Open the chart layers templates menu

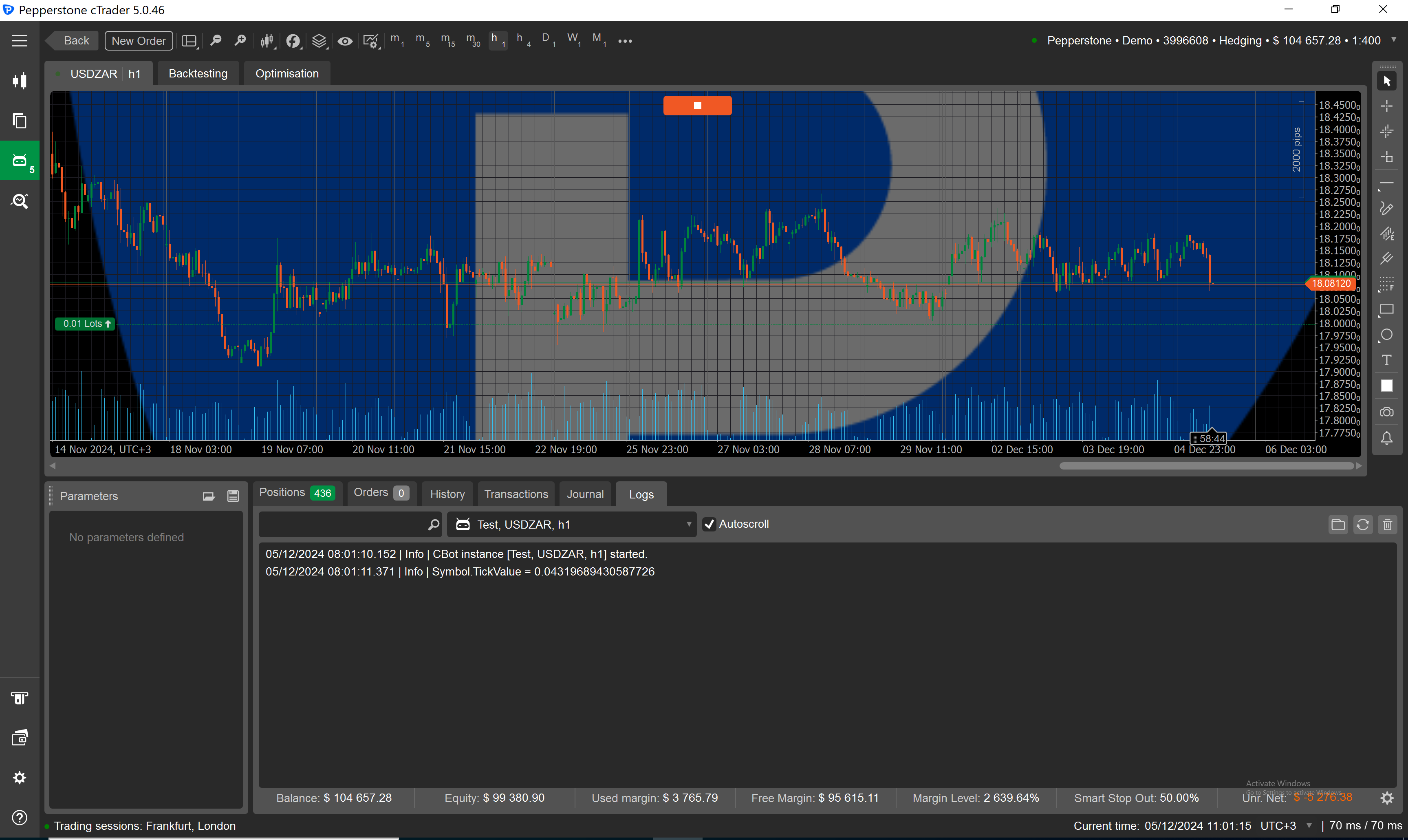click(319, 41)
